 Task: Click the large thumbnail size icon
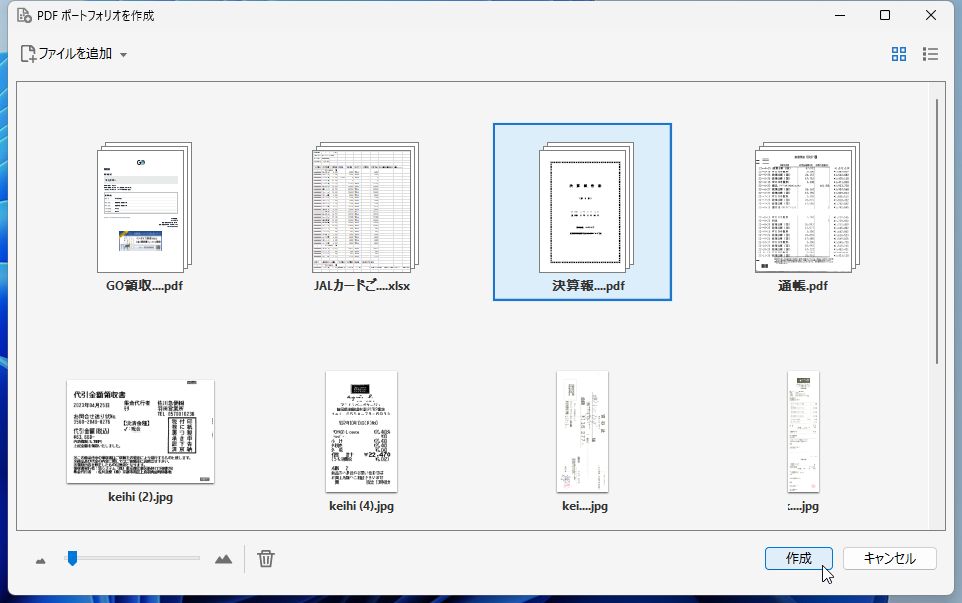222,559
